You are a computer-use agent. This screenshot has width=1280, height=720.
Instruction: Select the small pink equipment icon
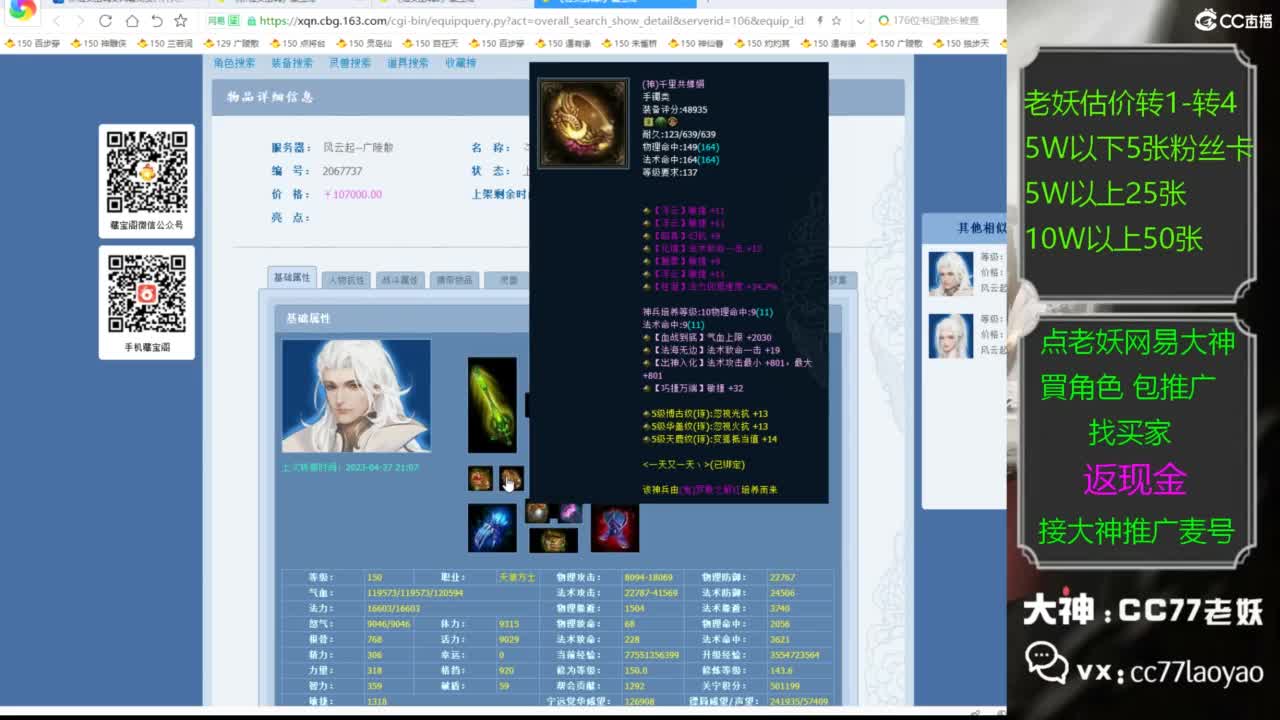pyautogui.click(x=570, y=513)
